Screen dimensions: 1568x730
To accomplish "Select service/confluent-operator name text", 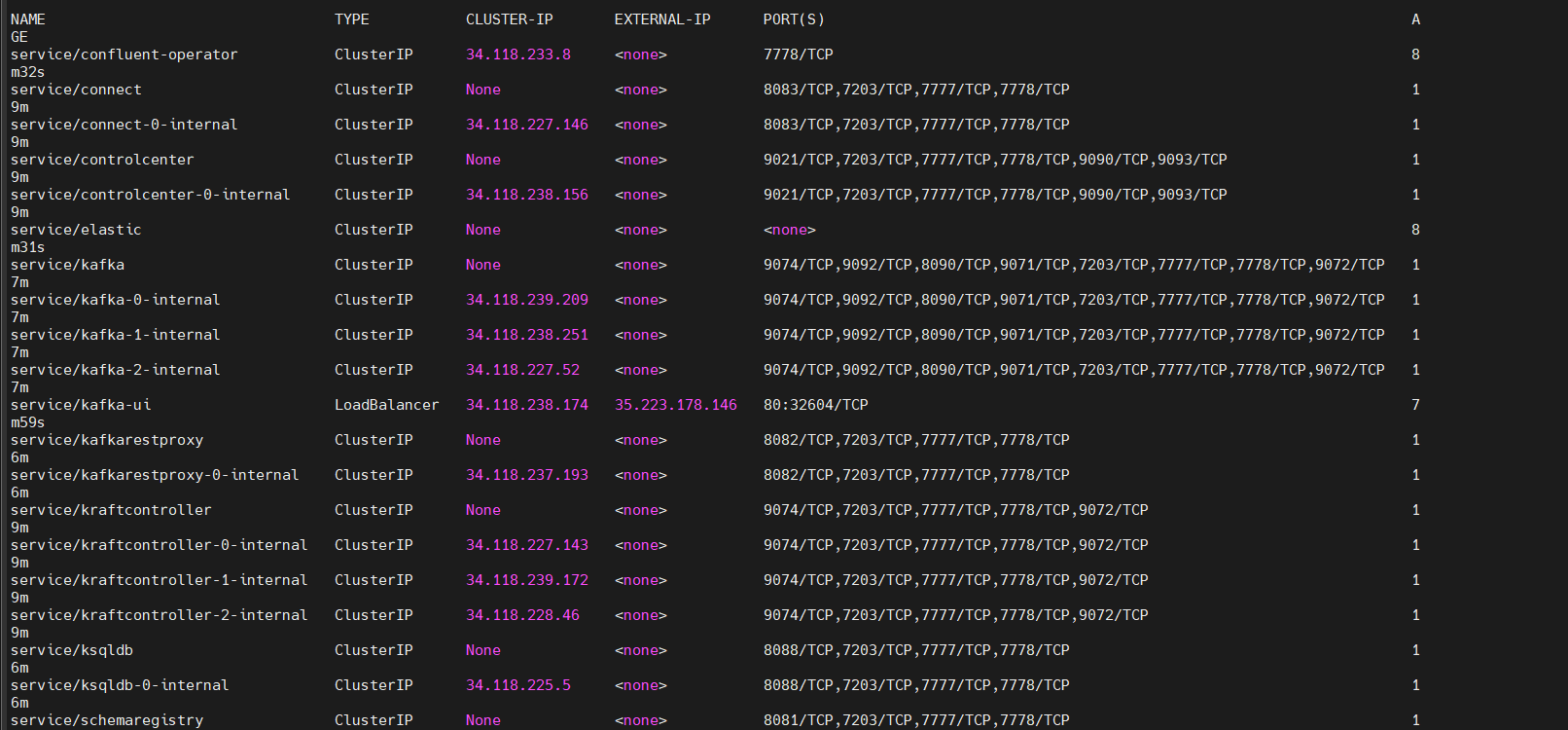I will click(x=125, y=55).
